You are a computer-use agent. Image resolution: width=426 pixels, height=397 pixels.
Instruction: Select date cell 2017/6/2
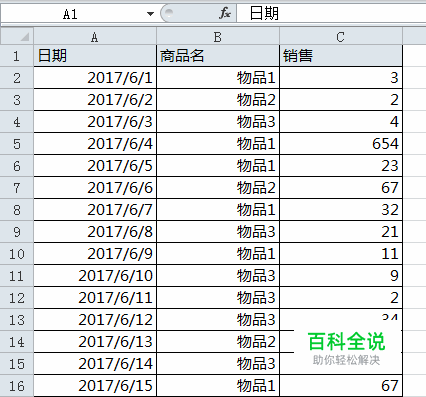[x=95, y=100]
